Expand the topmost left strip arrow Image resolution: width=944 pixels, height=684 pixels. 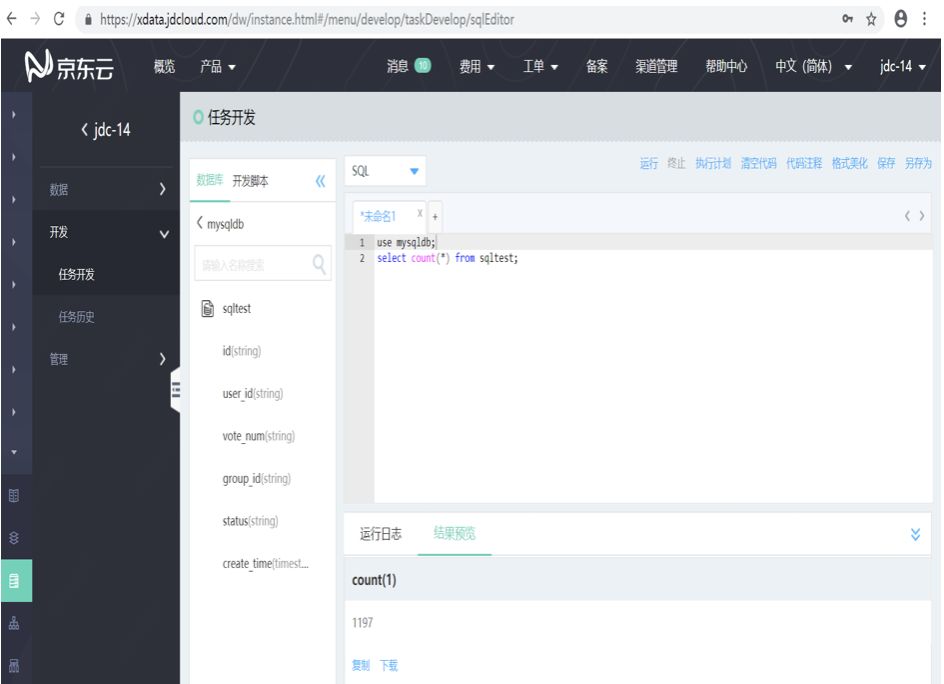click(14, 114)
